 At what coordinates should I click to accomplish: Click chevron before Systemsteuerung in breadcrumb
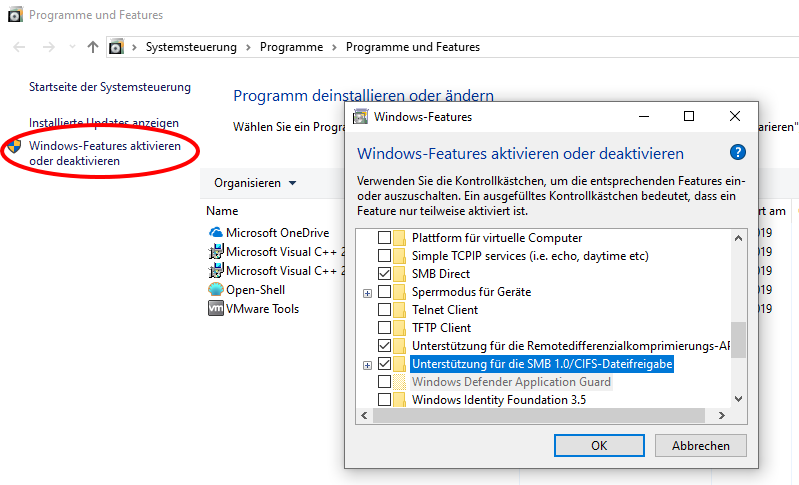[x=135, y=47]
